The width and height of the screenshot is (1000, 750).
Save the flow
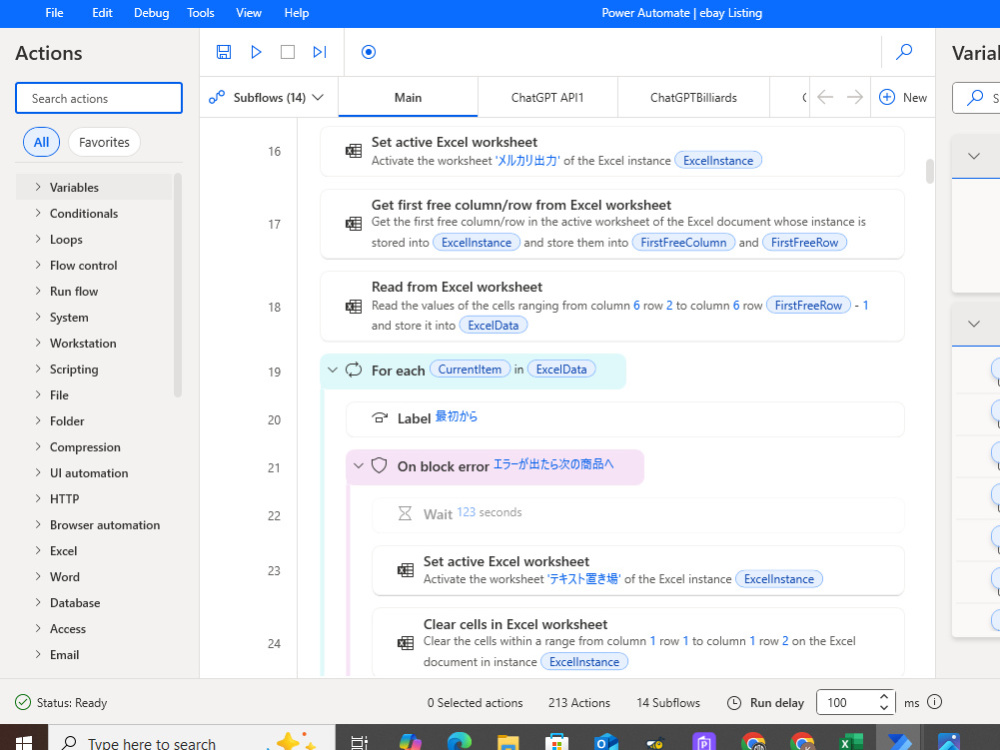click(x=224, y=52)
